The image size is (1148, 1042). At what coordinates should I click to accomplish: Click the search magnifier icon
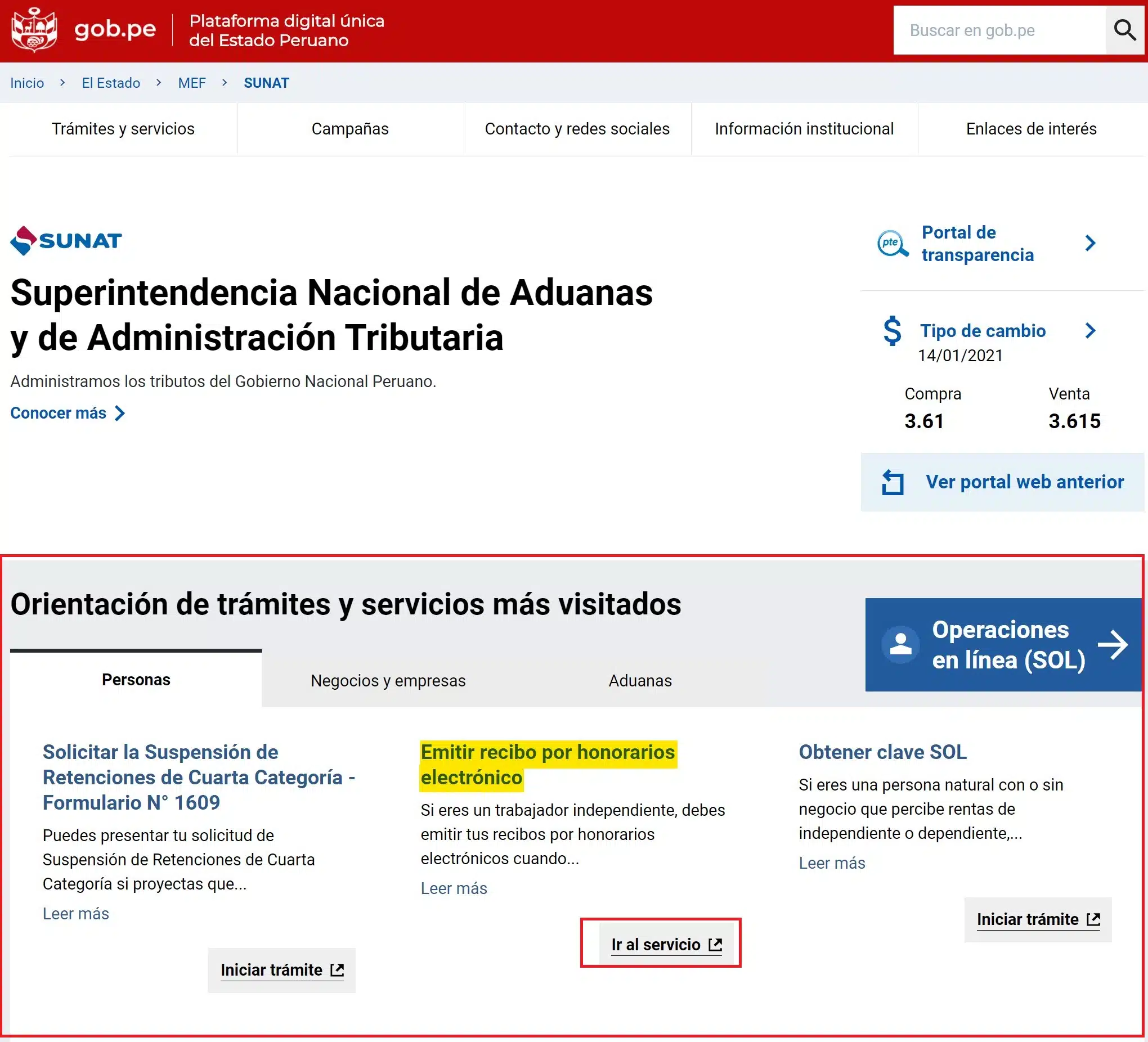(1125, 30)
